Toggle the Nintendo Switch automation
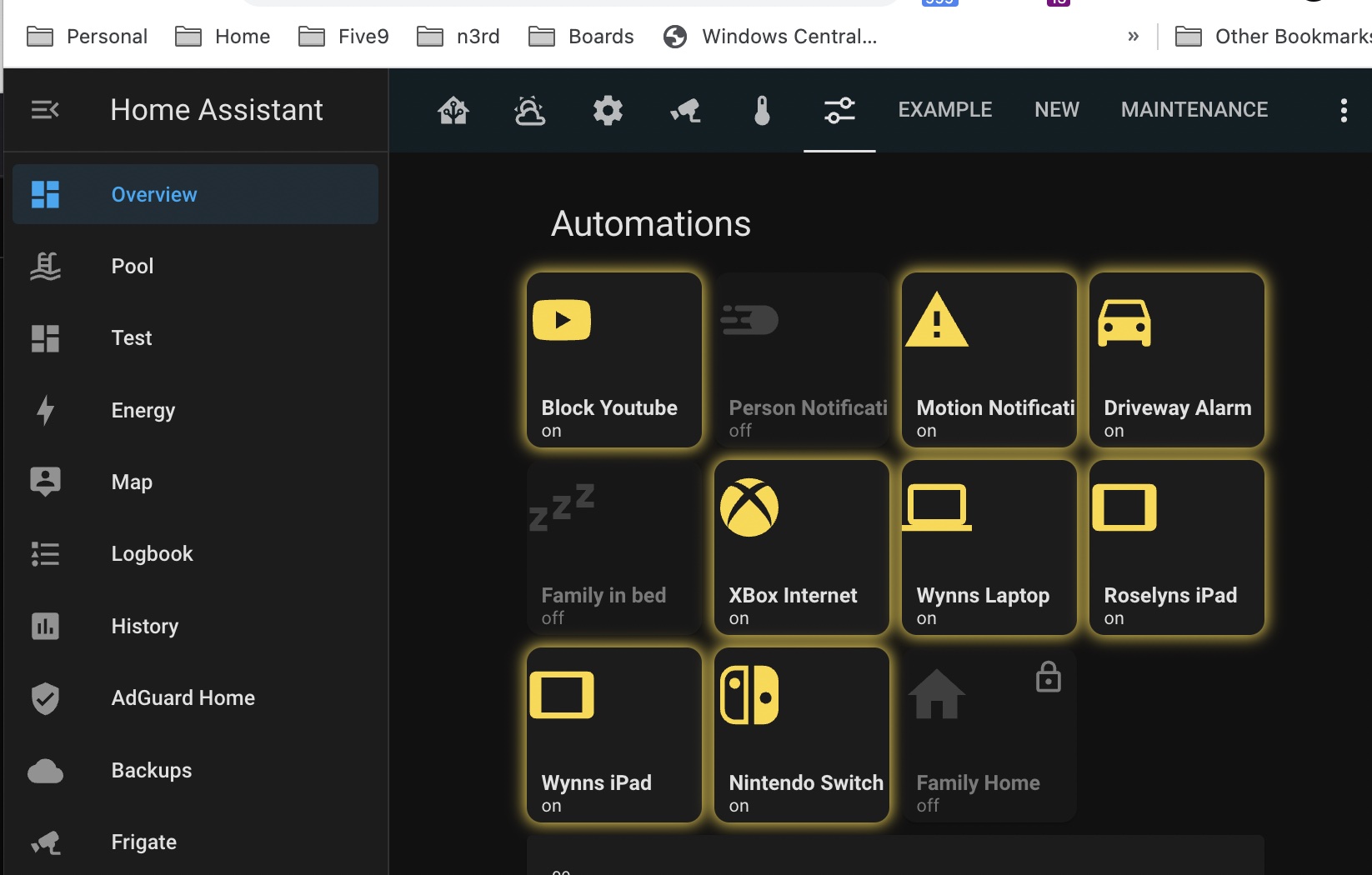 point(802,735)
